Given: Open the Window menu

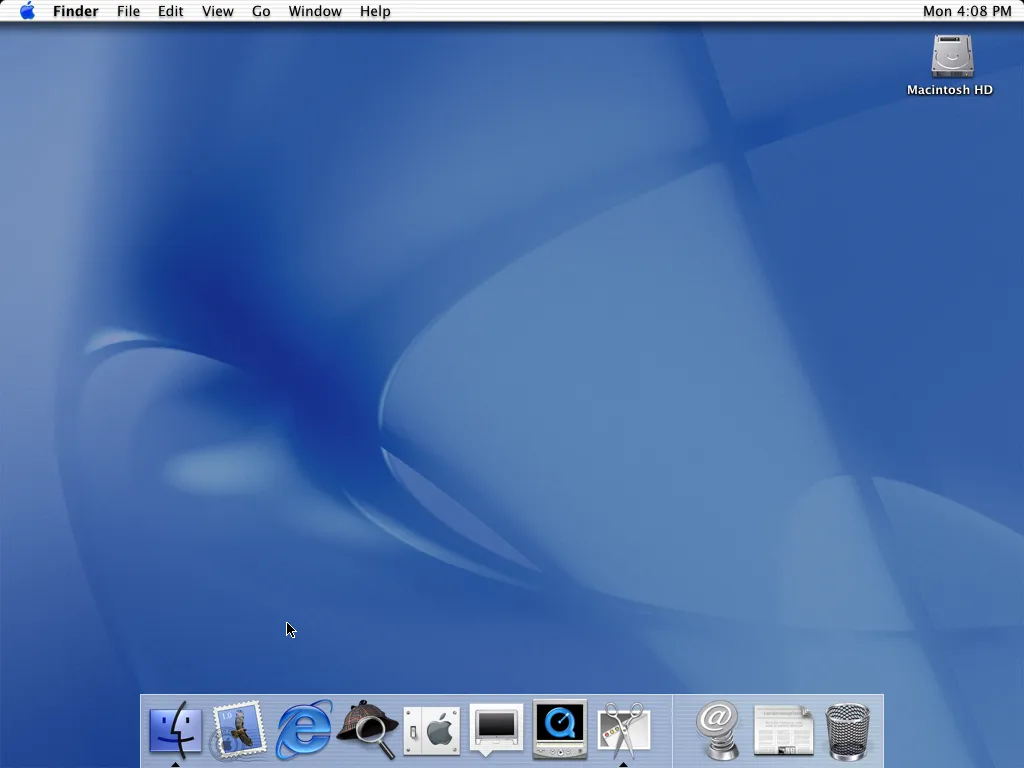Looking at the screenshot, I should tap(315, 11).
